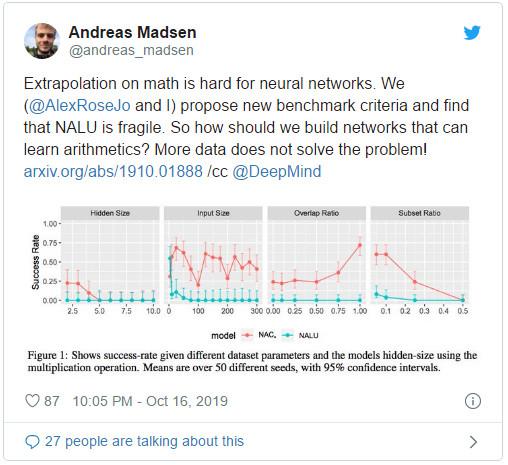Click the Overlap Ratio chart panel
Image resolution: width=508 pixels, height=465 pixels.
[317, 255]
